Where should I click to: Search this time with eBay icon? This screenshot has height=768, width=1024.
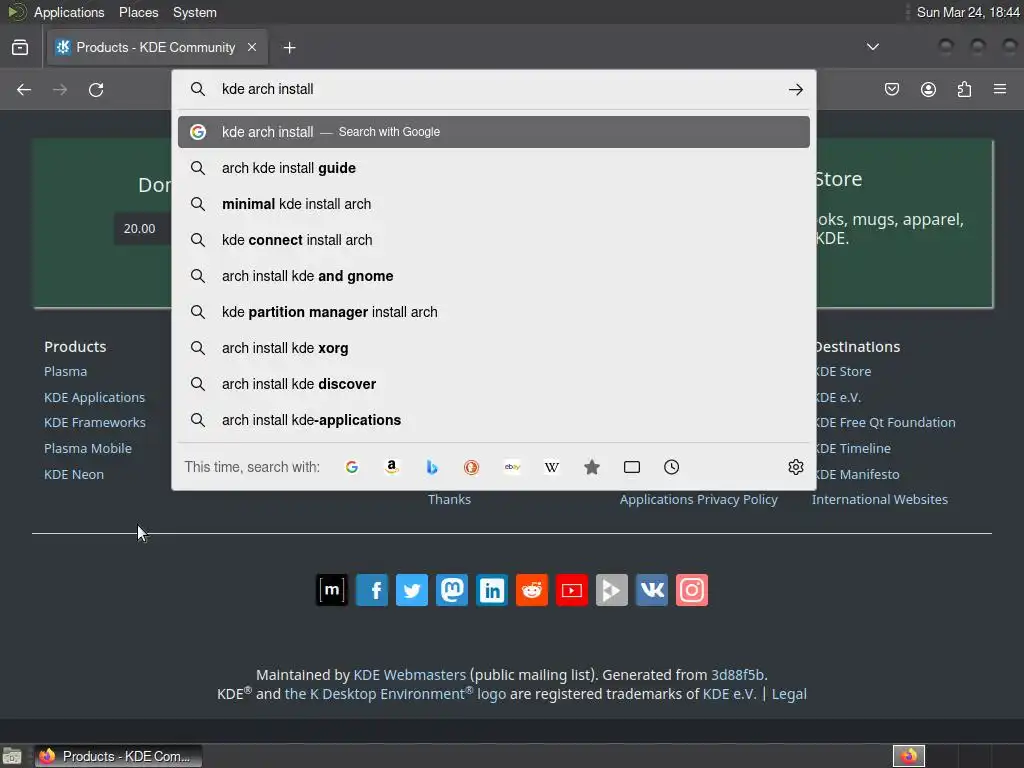pyautogui.click(x=512, y=467)
